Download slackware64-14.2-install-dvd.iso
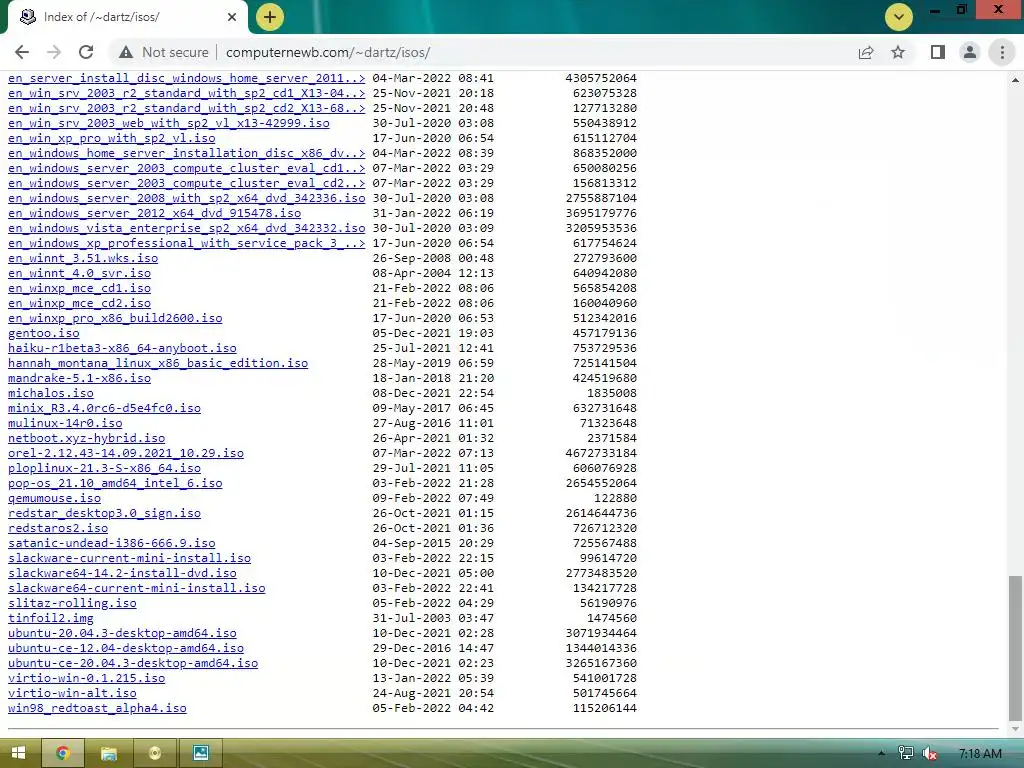 point(122,573)
